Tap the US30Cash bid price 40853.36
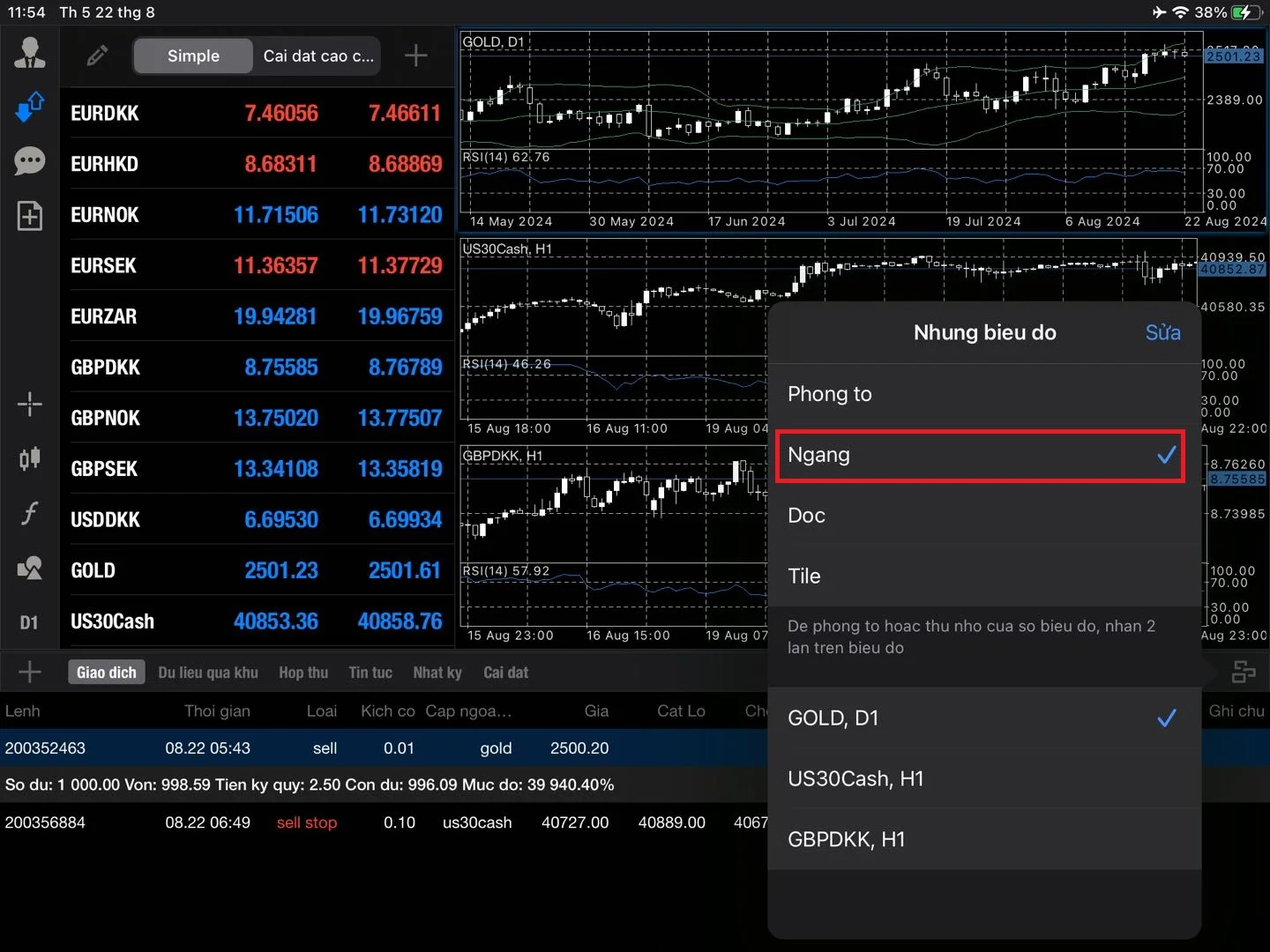The image size is (1270, 952). pos(276,621)
